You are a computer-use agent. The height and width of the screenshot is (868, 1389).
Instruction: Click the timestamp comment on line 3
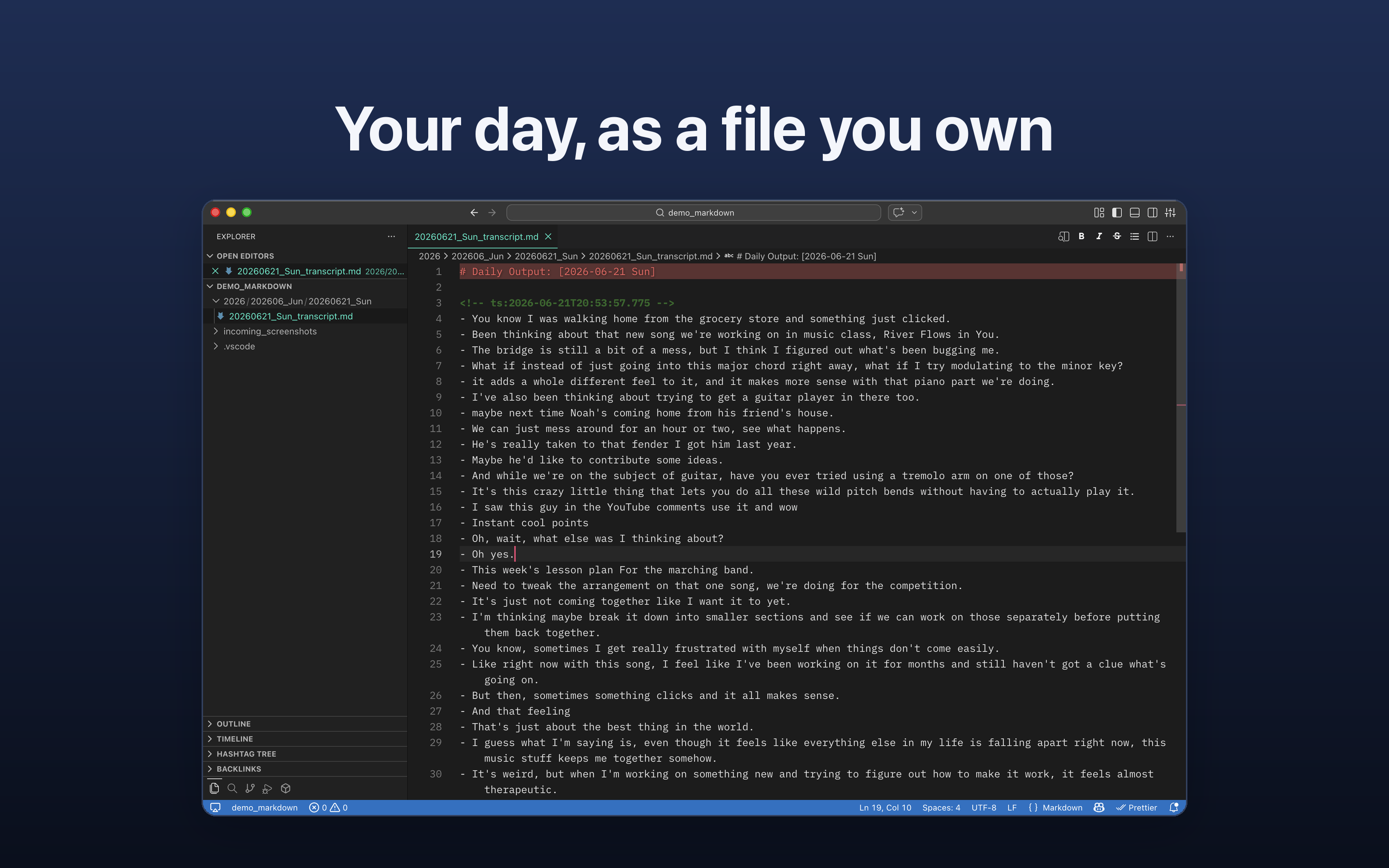click(567, 303)
